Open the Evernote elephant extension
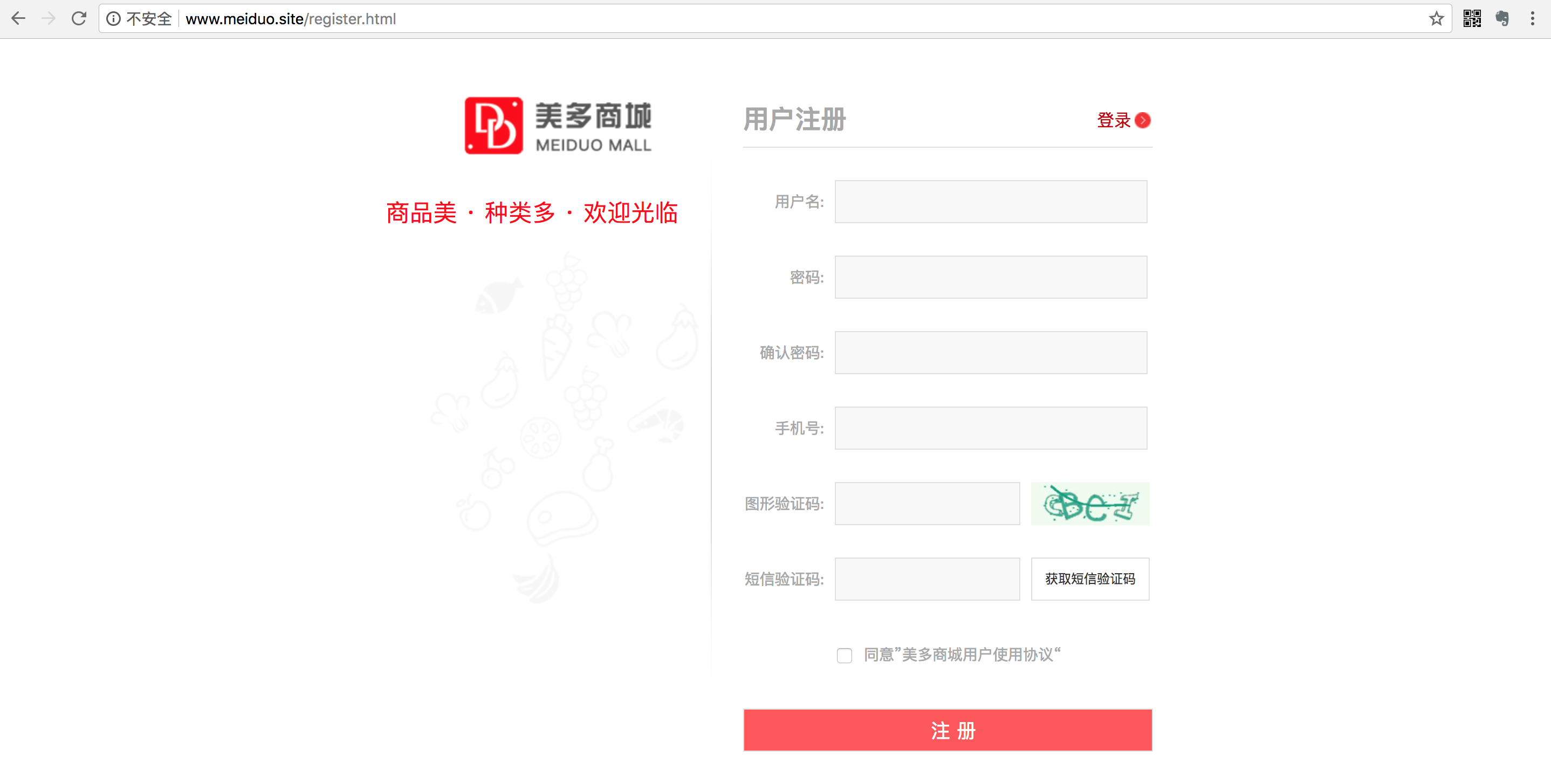This screenshot has width=1551, height=784. click(1501, 19)
